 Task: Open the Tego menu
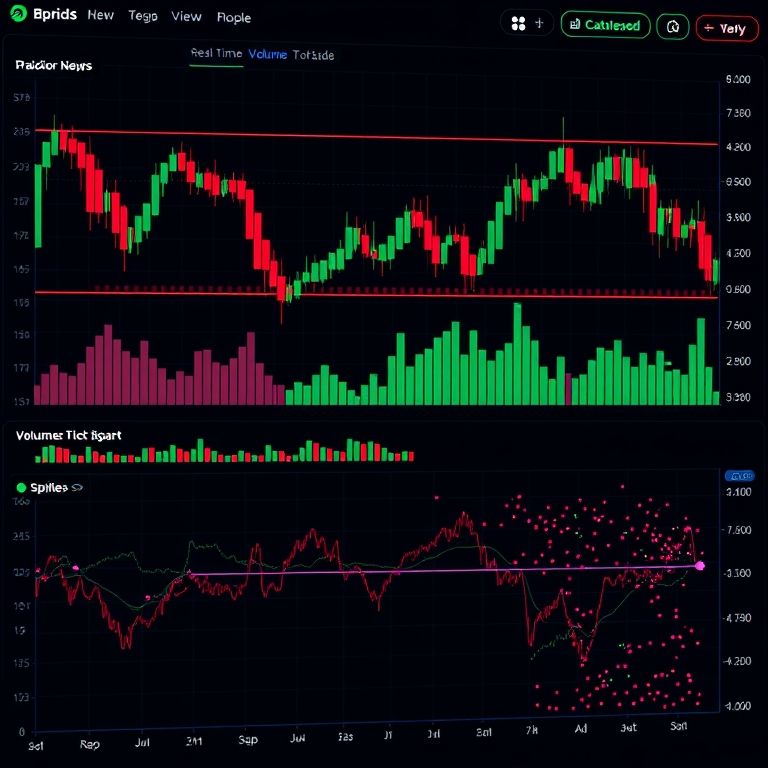[x=143, y=17]
